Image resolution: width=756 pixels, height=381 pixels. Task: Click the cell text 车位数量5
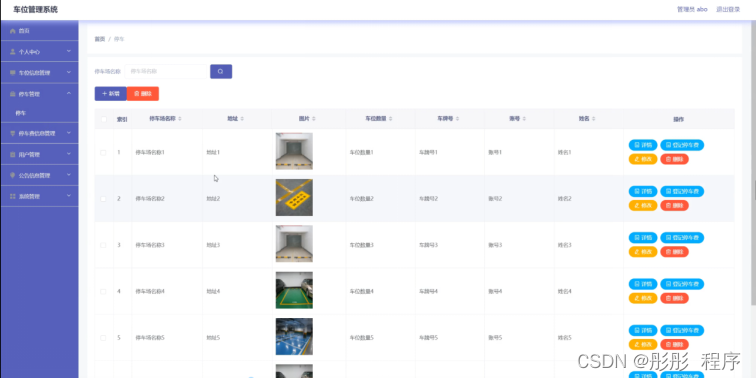[x=362, y=338]
